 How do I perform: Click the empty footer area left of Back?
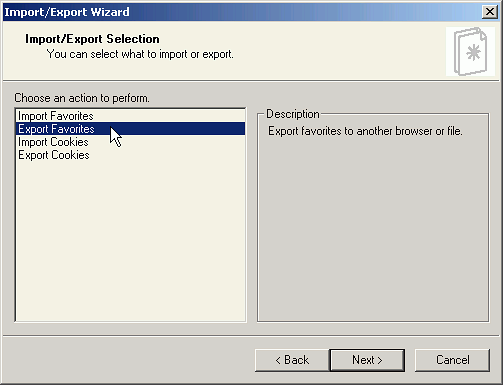pos(128,360)
